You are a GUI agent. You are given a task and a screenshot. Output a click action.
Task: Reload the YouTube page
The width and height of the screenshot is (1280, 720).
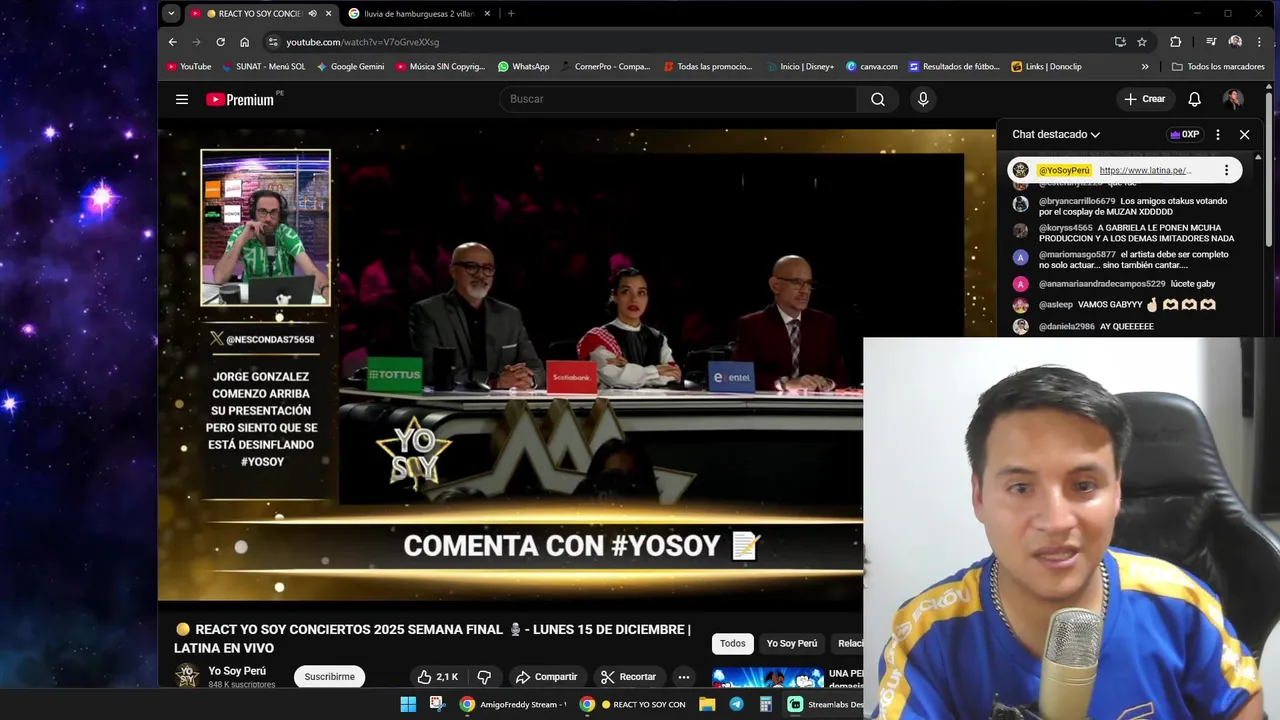pos(220,42)
